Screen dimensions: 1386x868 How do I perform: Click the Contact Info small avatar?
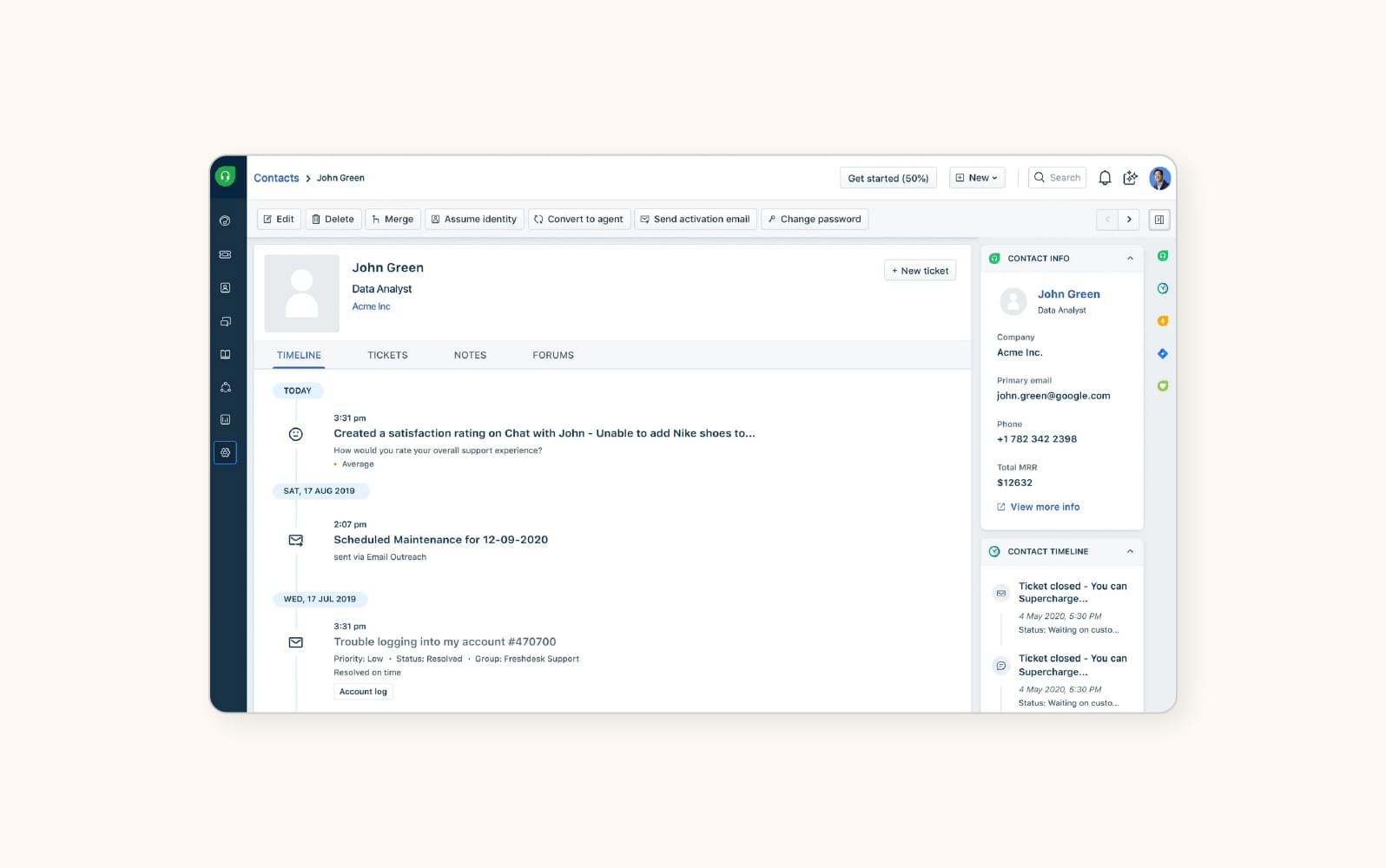point(1013,301)
